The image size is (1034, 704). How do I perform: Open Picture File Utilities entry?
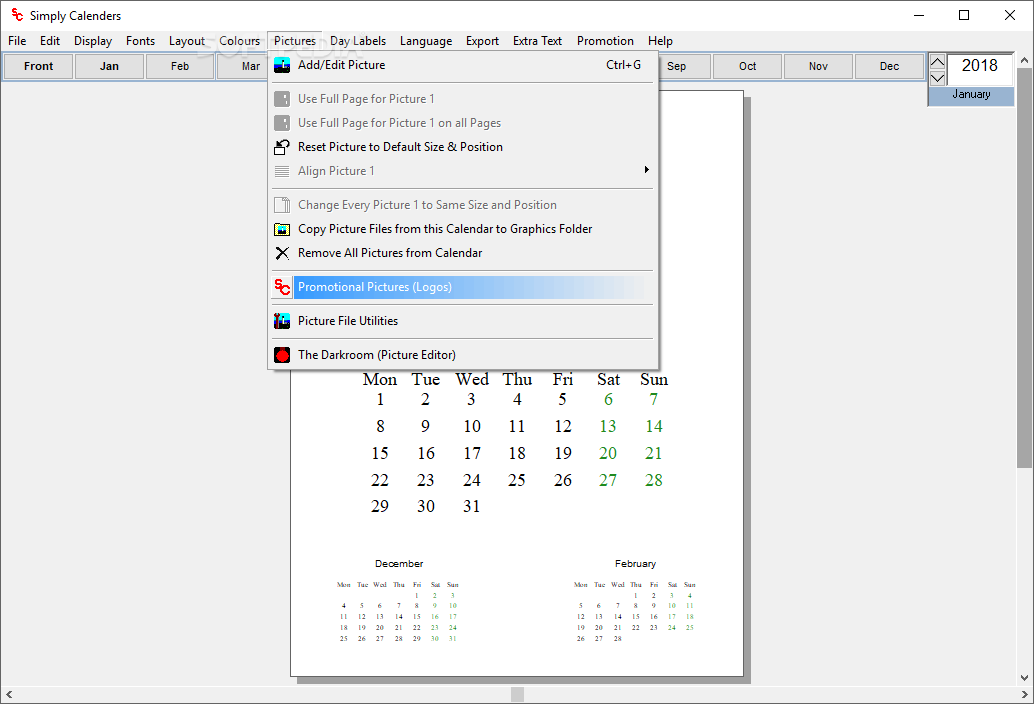(463, 321)
